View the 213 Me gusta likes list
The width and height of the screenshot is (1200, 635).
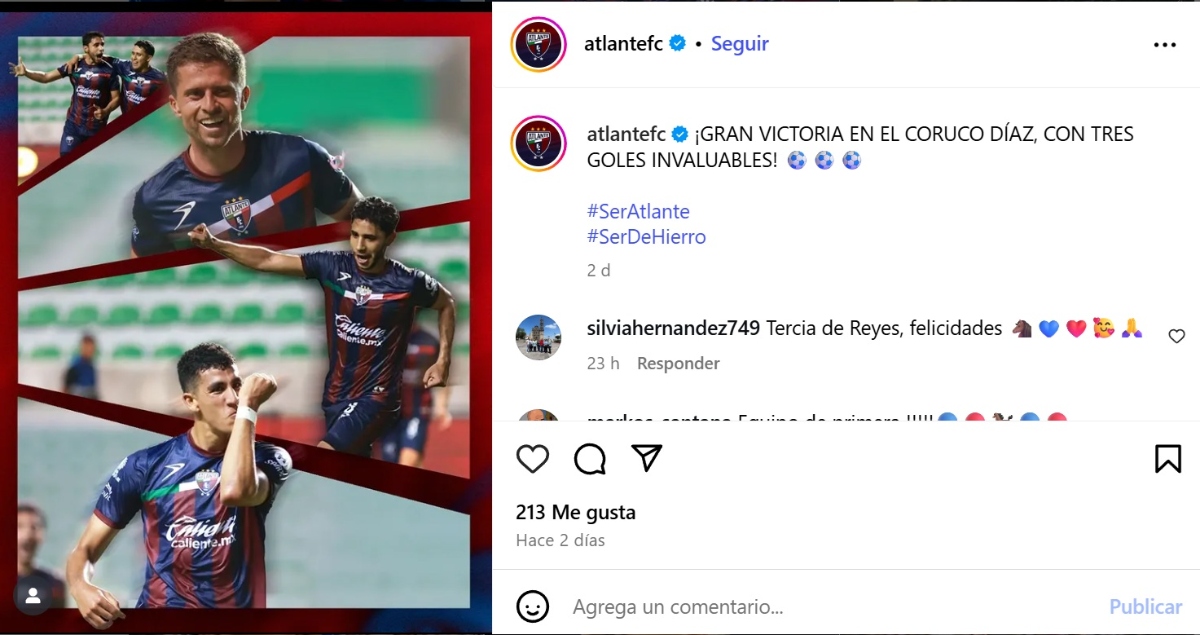click(576, 512)
